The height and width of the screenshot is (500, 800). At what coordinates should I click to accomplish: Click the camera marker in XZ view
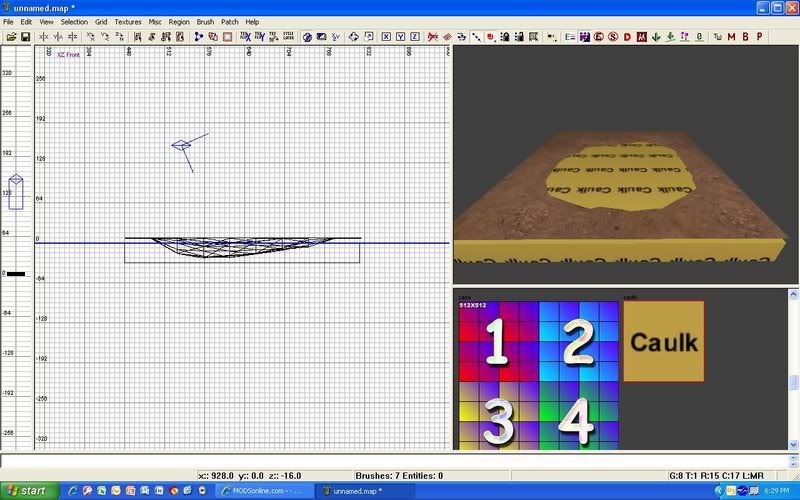click(182, 146)
